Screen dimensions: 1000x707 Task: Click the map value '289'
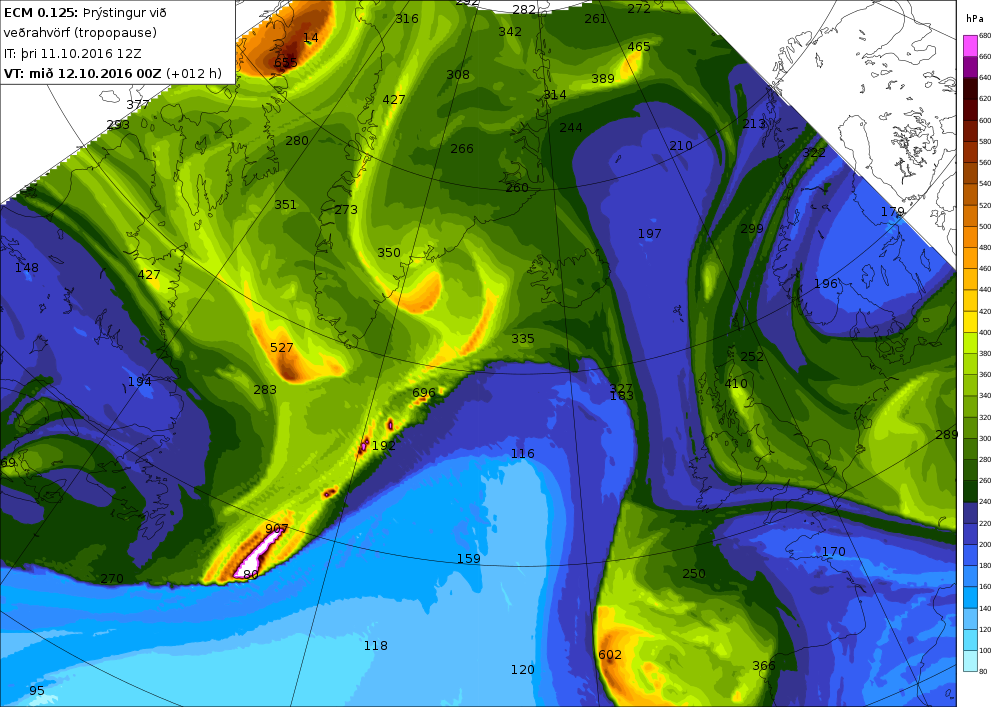pos(947,434)
